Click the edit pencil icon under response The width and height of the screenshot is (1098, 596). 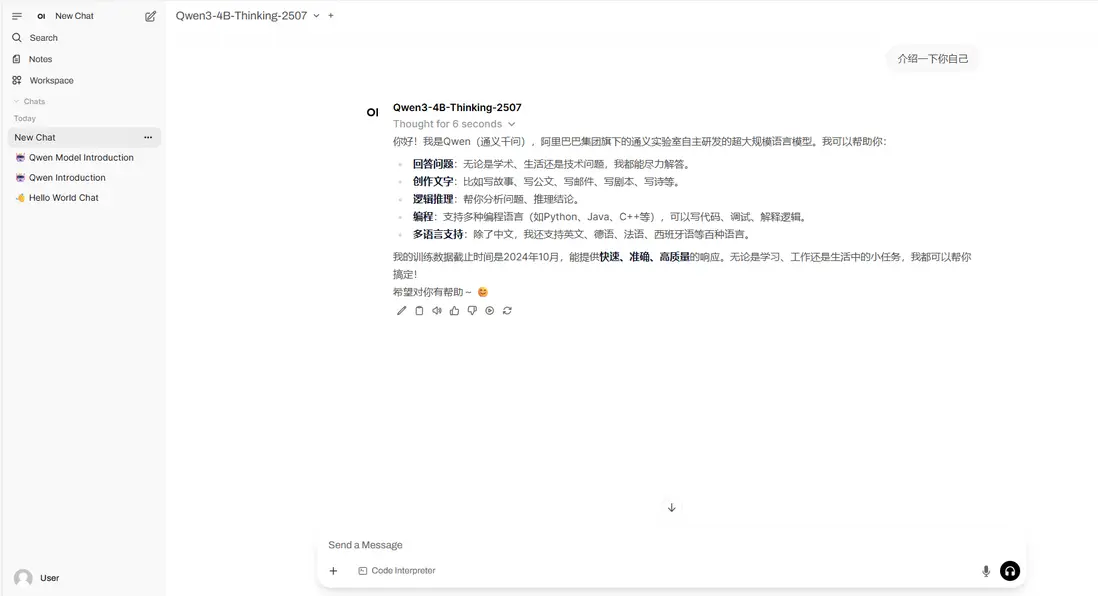tap(401, 311)
